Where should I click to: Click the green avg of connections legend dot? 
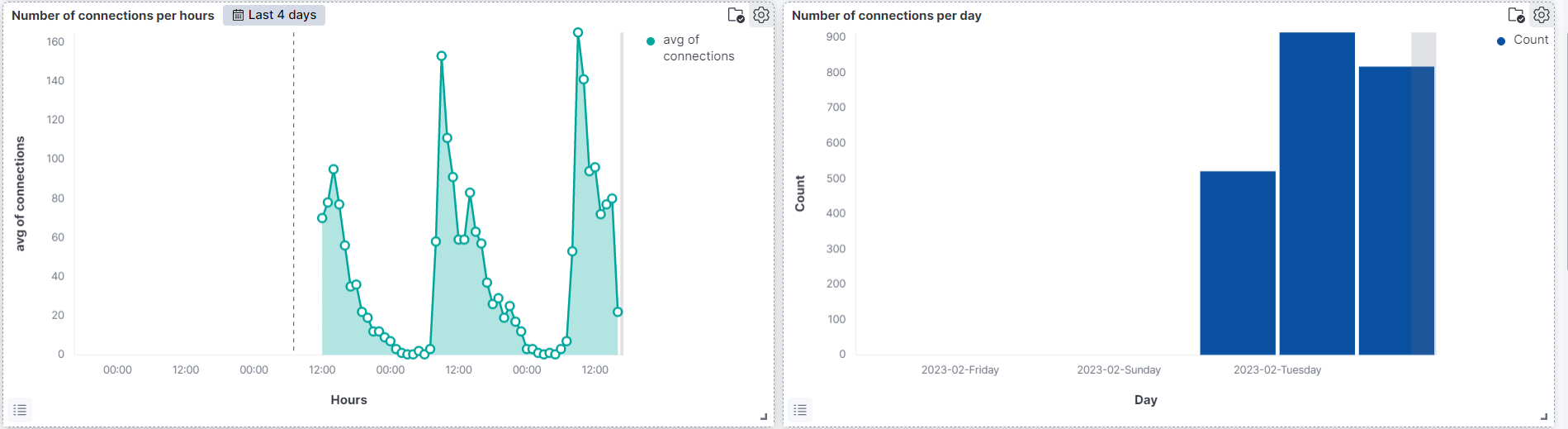pos(651,41)
